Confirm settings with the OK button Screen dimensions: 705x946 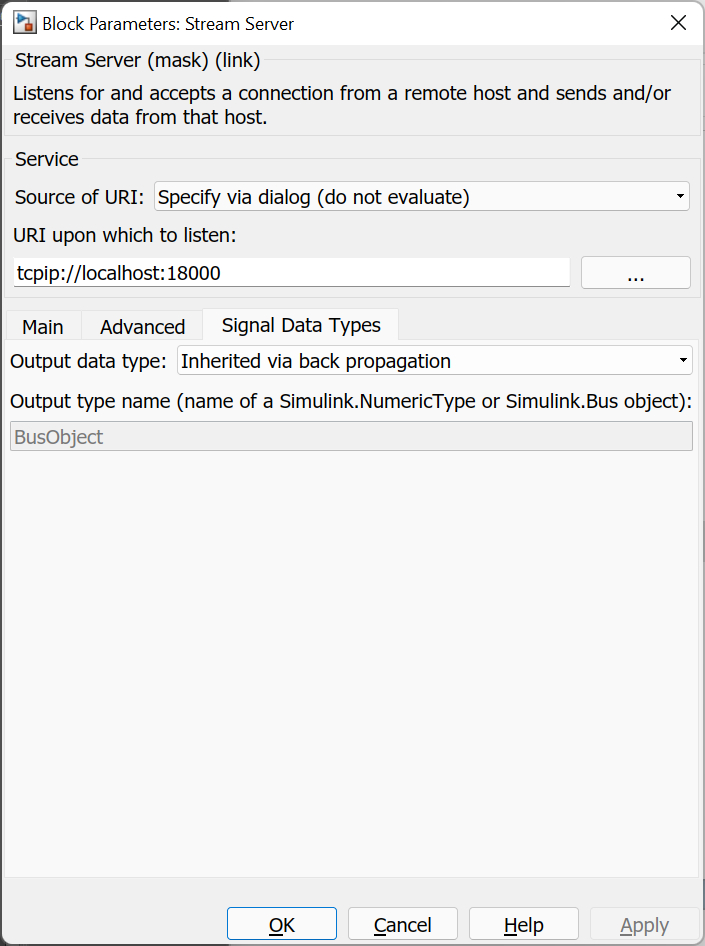pos(281,924)
